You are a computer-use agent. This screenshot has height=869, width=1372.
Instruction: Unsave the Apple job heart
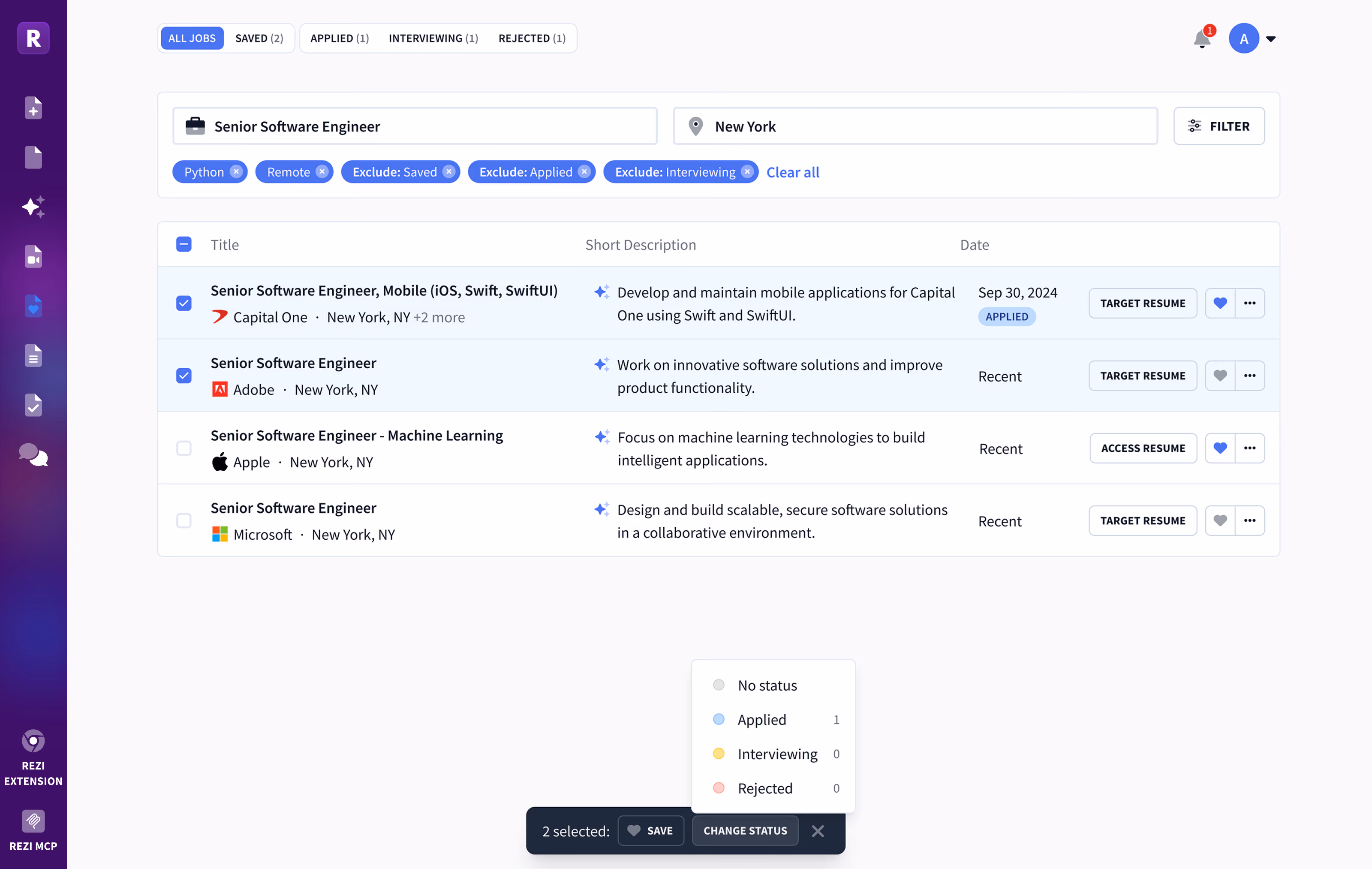click(1220, 448)
